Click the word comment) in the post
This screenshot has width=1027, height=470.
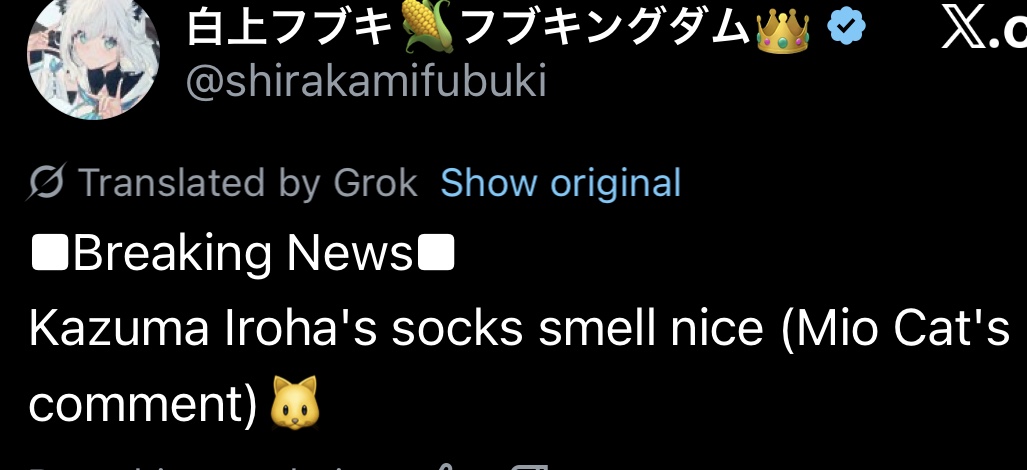[x=145, y=405]
